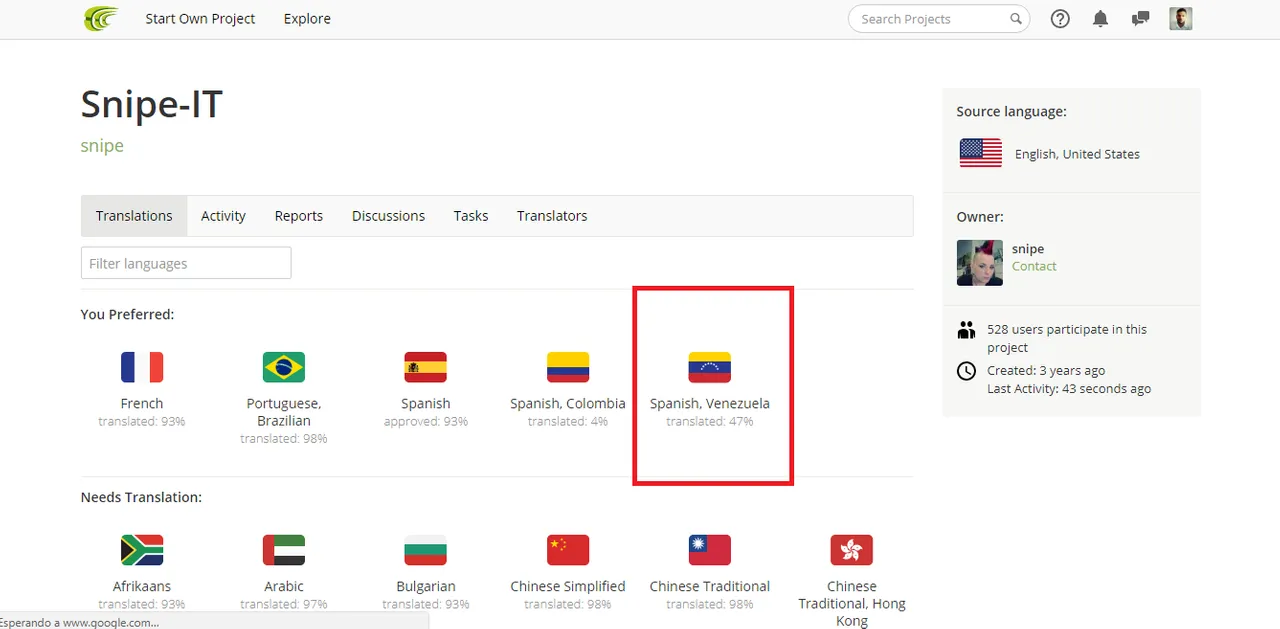Click the owner snipe avatar photo
The height and width of the screenshot is (629, 1280).
(980, 263)
